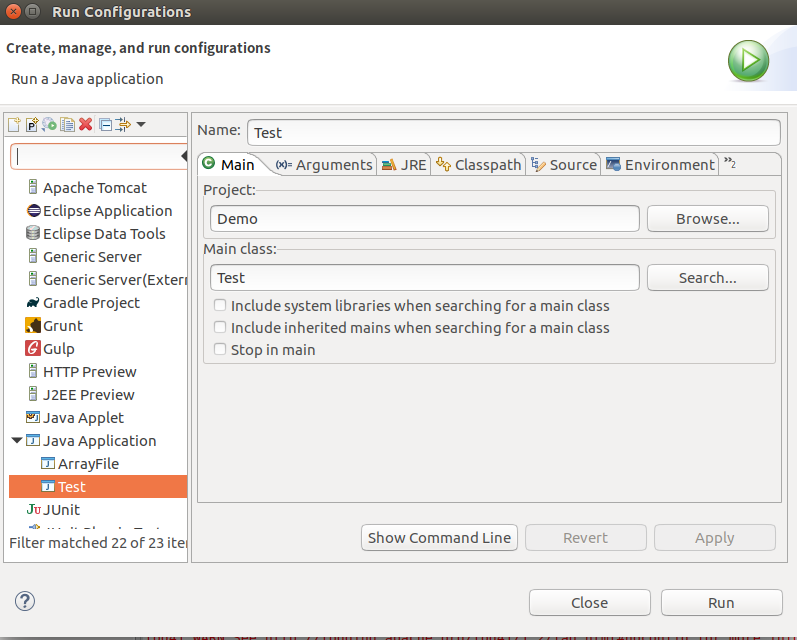
Task: Click the Browse... project button
Action: (708, 219)
